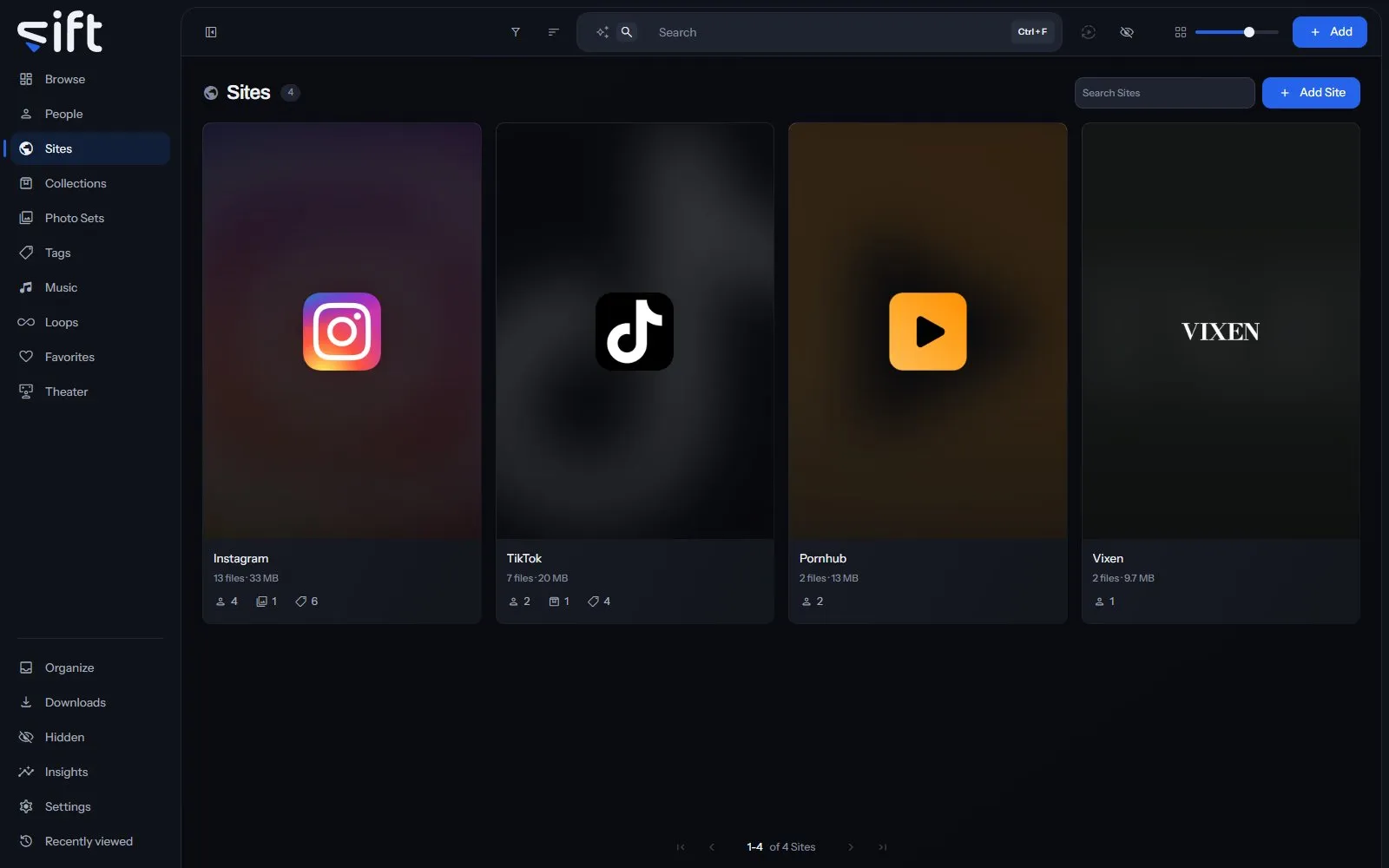Adjust the thumbnail size slider
Image resolution: width=1389 pixels, height=868 pixels.
tap(1236, 32)
